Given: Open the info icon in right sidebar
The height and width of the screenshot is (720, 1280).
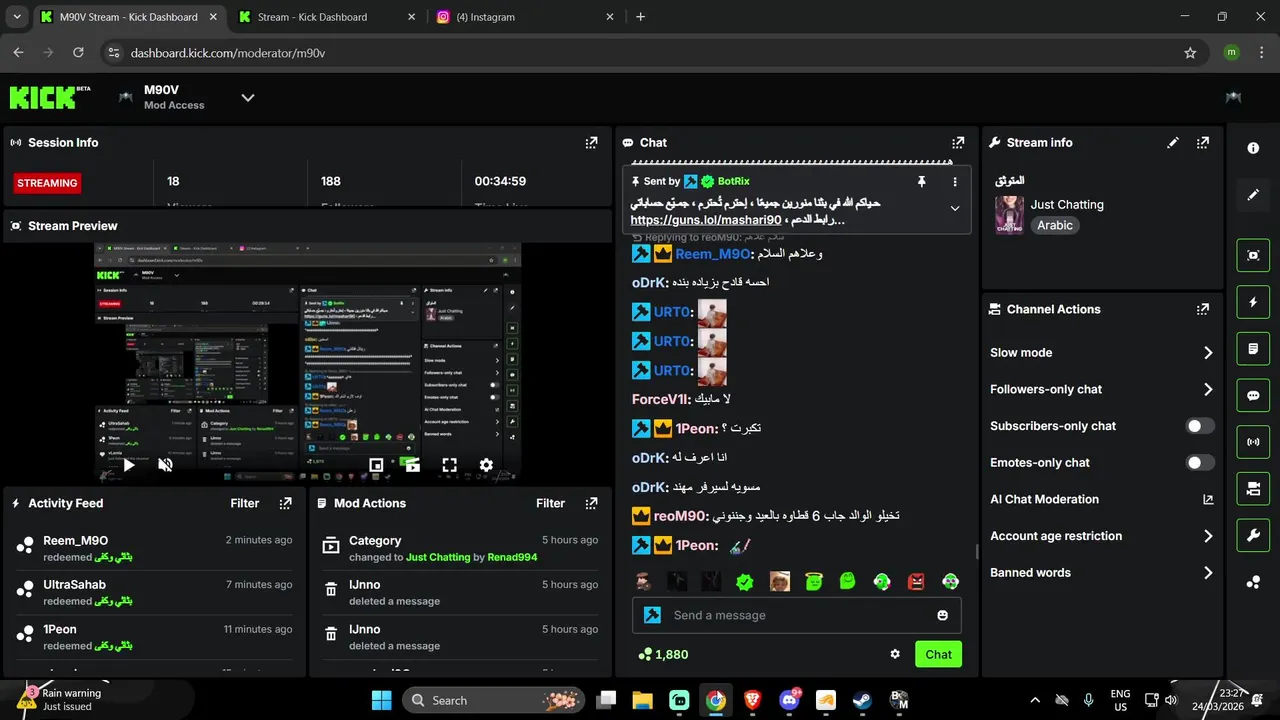Looking at the screenshot, I should click(x=1253, y=148).
